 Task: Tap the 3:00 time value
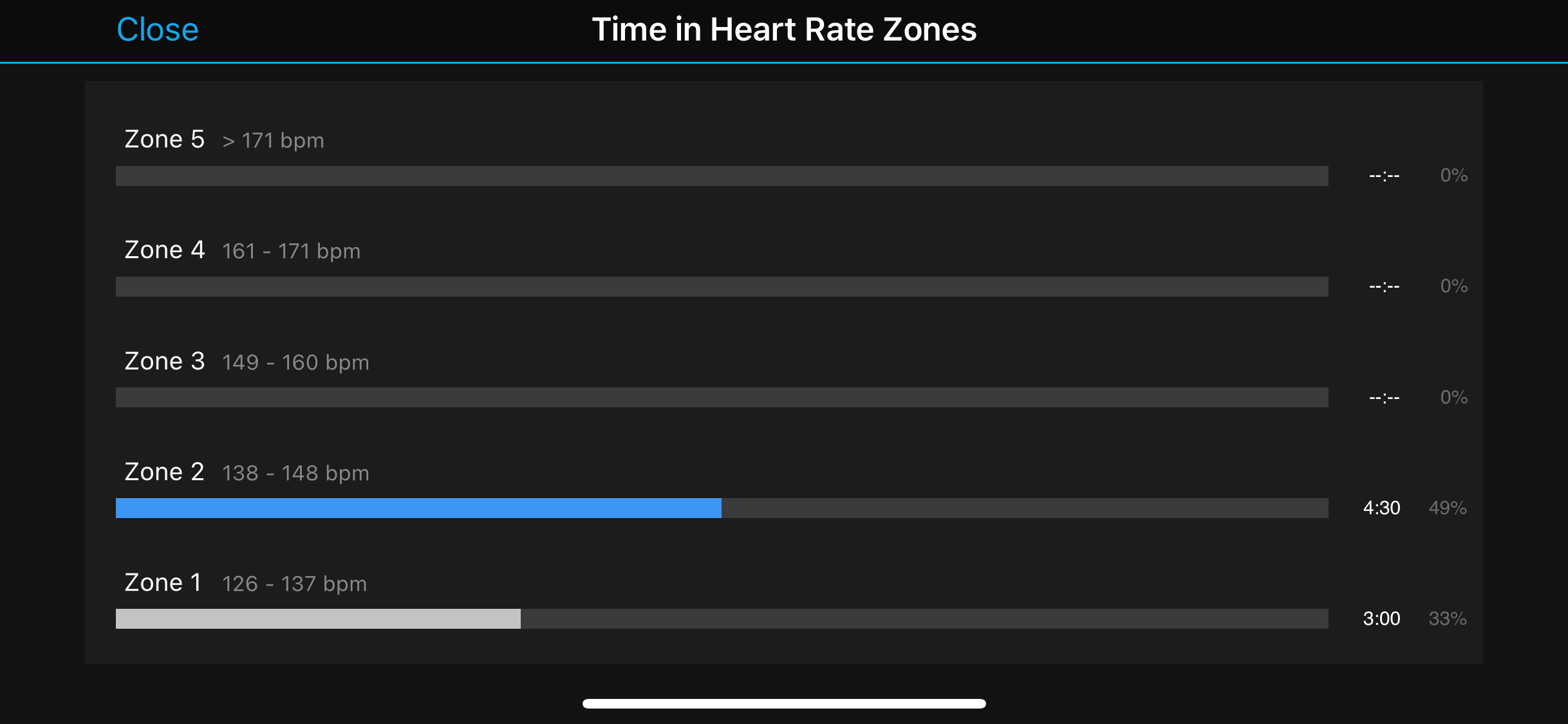1381,618
